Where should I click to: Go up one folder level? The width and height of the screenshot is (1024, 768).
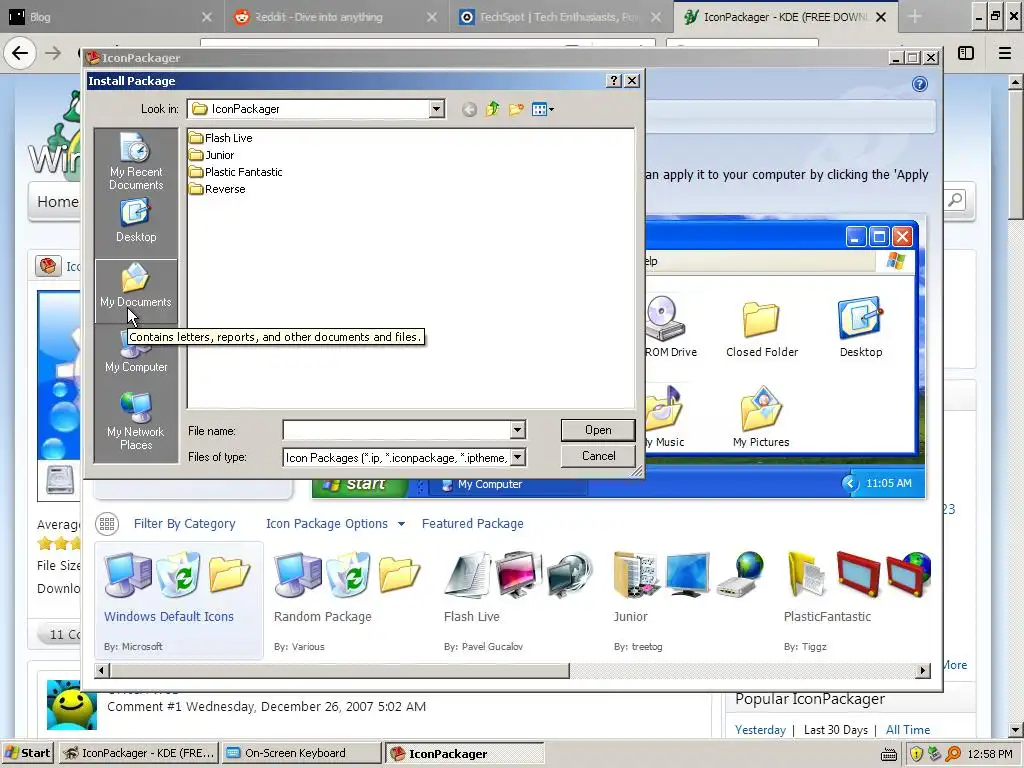coord(492,109)
